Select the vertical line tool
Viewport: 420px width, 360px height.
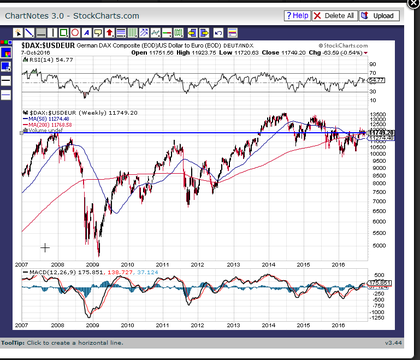pyautogui.click(x=52, y=33)
